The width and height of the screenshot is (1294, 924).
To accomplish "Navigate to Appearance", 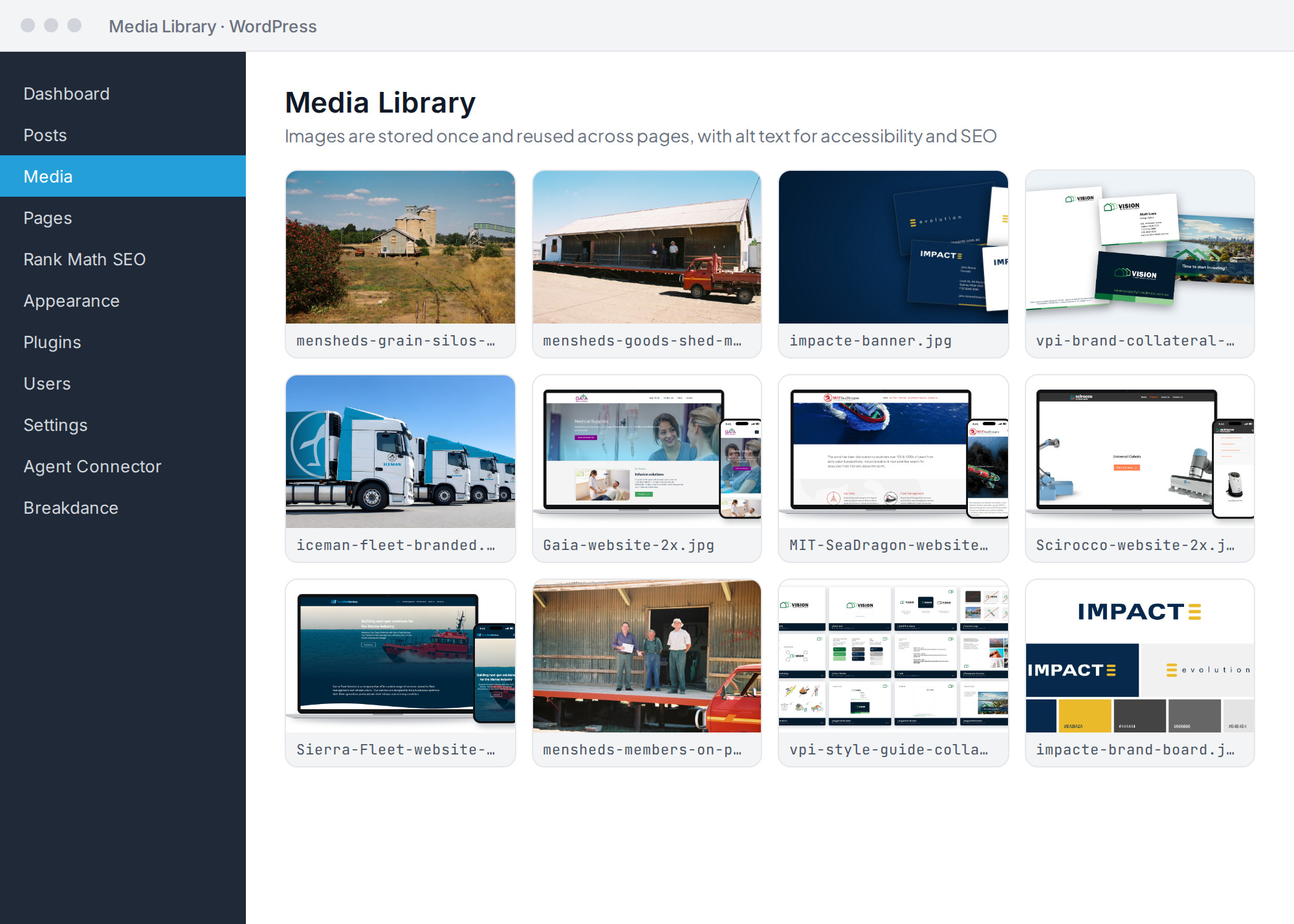I will coord(123,301).
